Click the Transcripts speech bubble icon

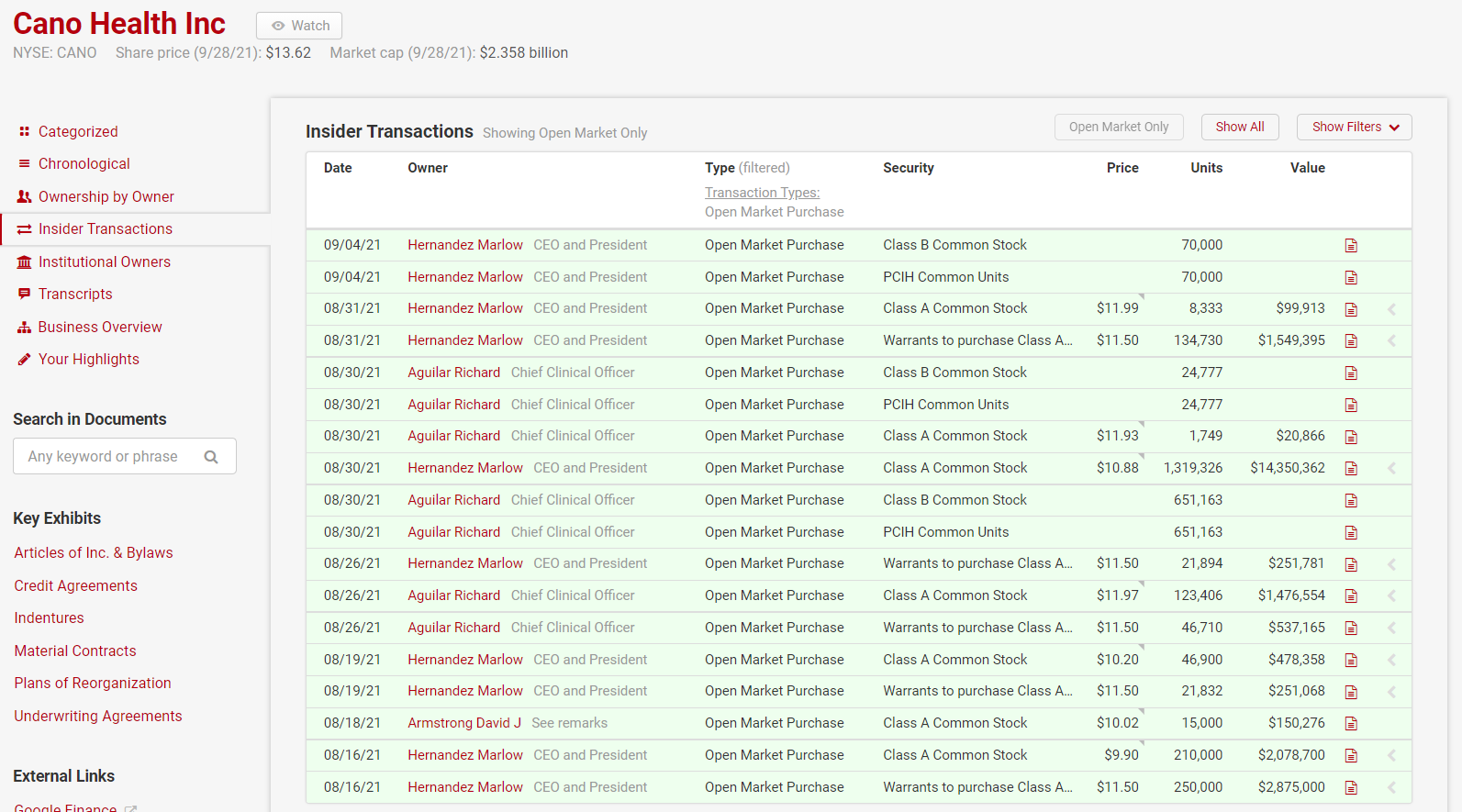click(25, 294)
